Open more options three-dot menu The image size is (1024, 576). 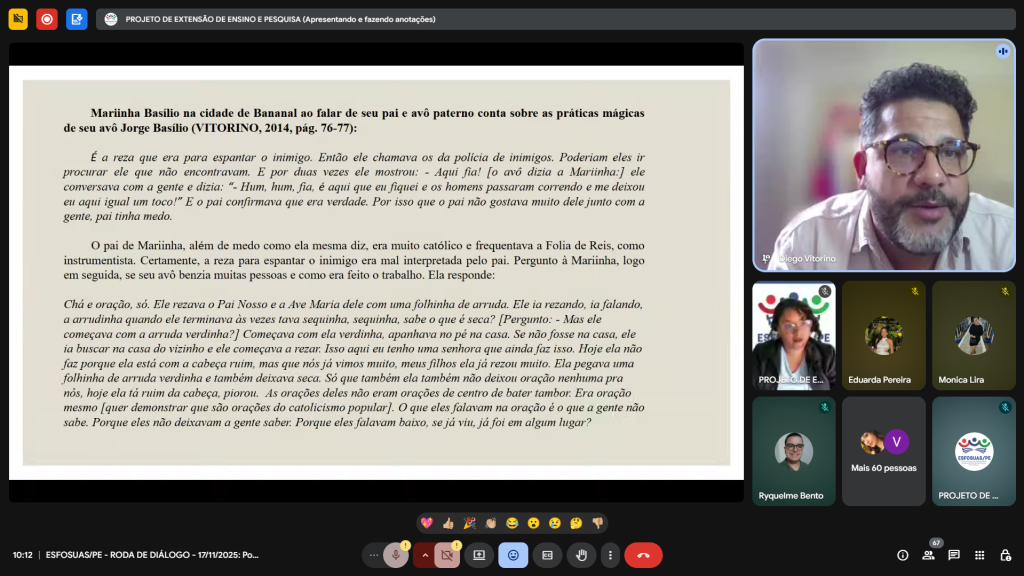[x=610, y=555]
